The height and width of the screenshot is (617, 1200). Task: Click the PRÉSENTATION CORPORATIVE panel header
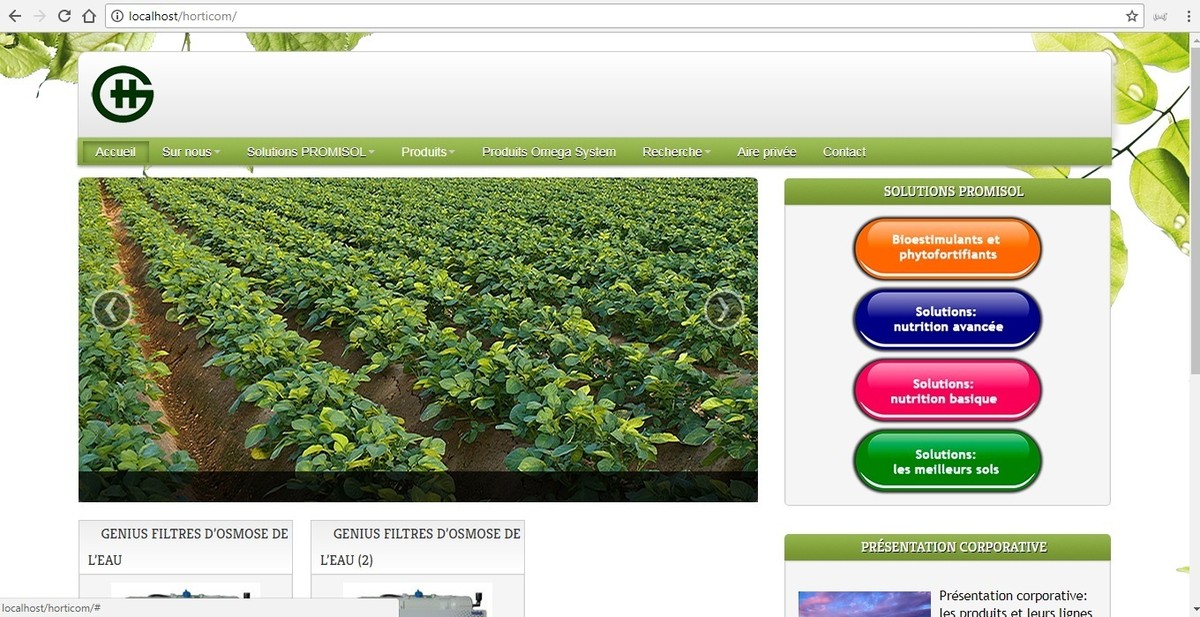(948, 547)
